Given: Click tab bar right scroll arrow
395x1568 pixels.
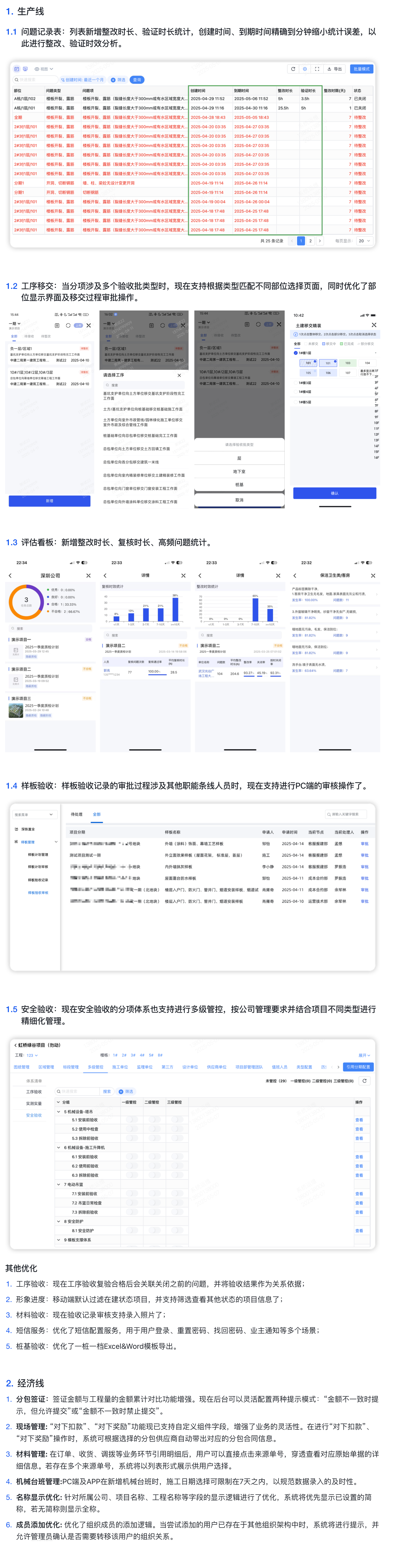Looking at the screenshot, I should (338, 1067).
